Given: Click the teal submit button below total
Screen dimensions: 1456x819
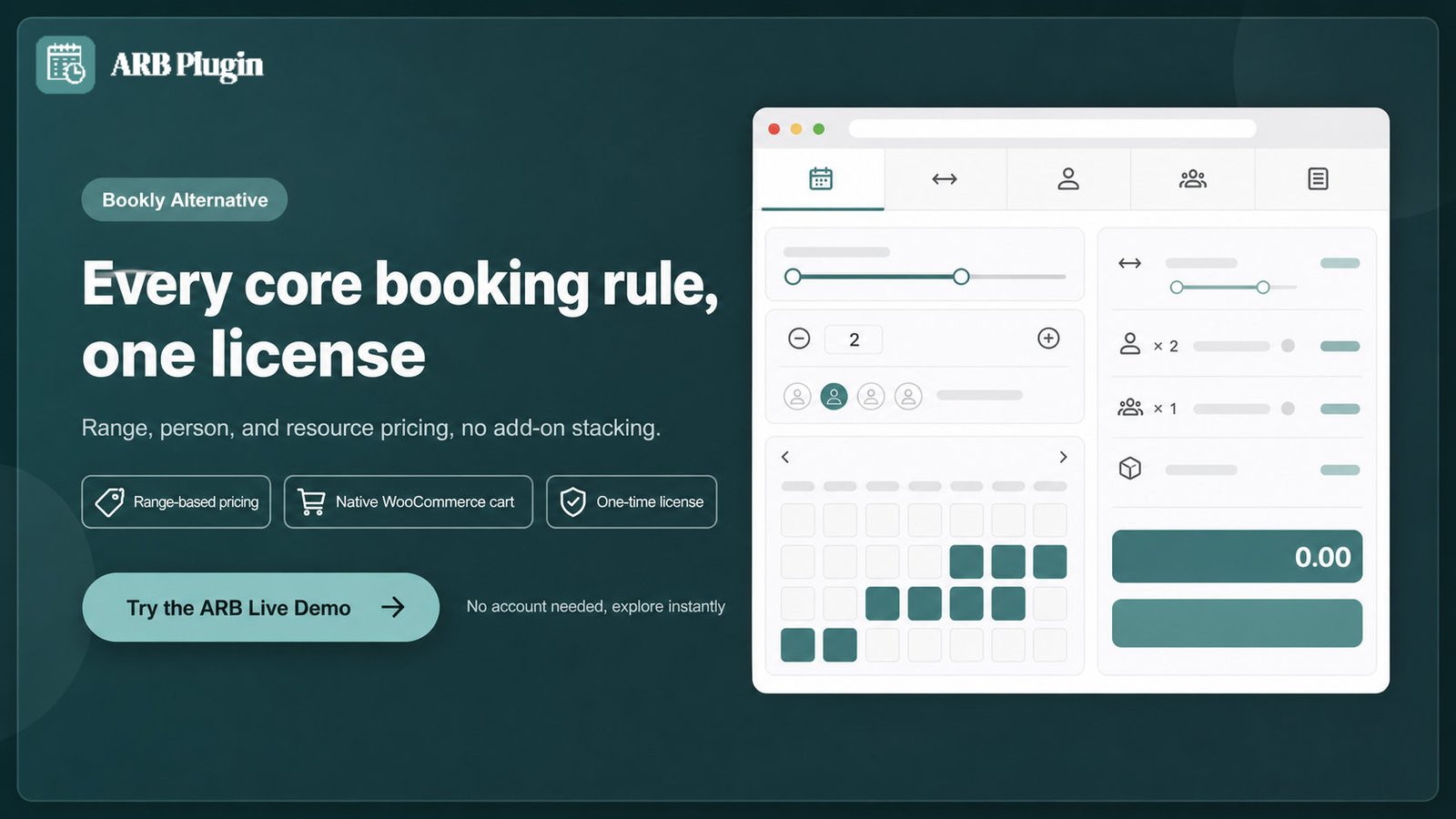Looking at the screenshot, I should (x=1237, y=623).
